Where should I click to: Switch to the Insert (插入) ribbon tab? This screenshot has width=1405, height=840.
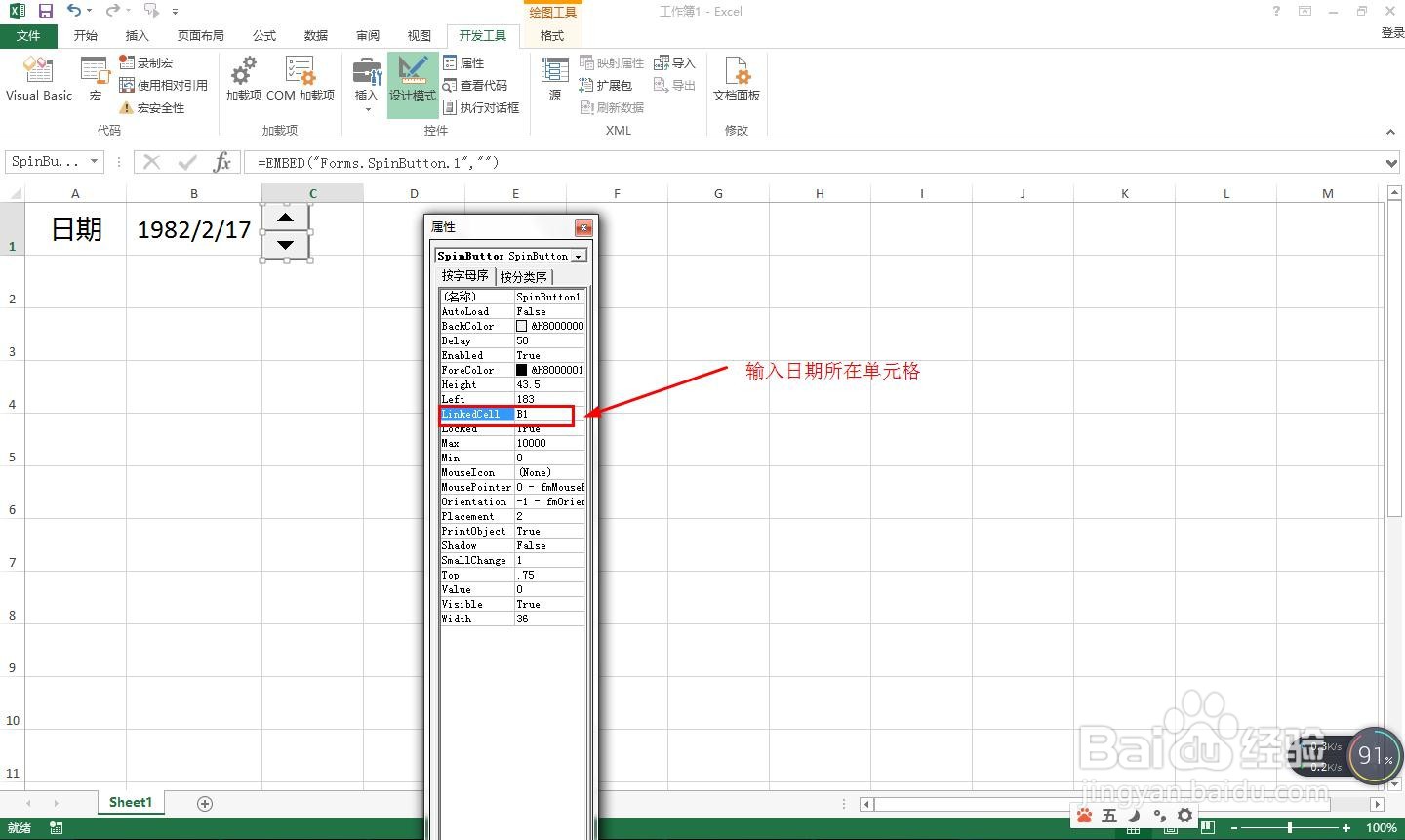pos(138,35)
